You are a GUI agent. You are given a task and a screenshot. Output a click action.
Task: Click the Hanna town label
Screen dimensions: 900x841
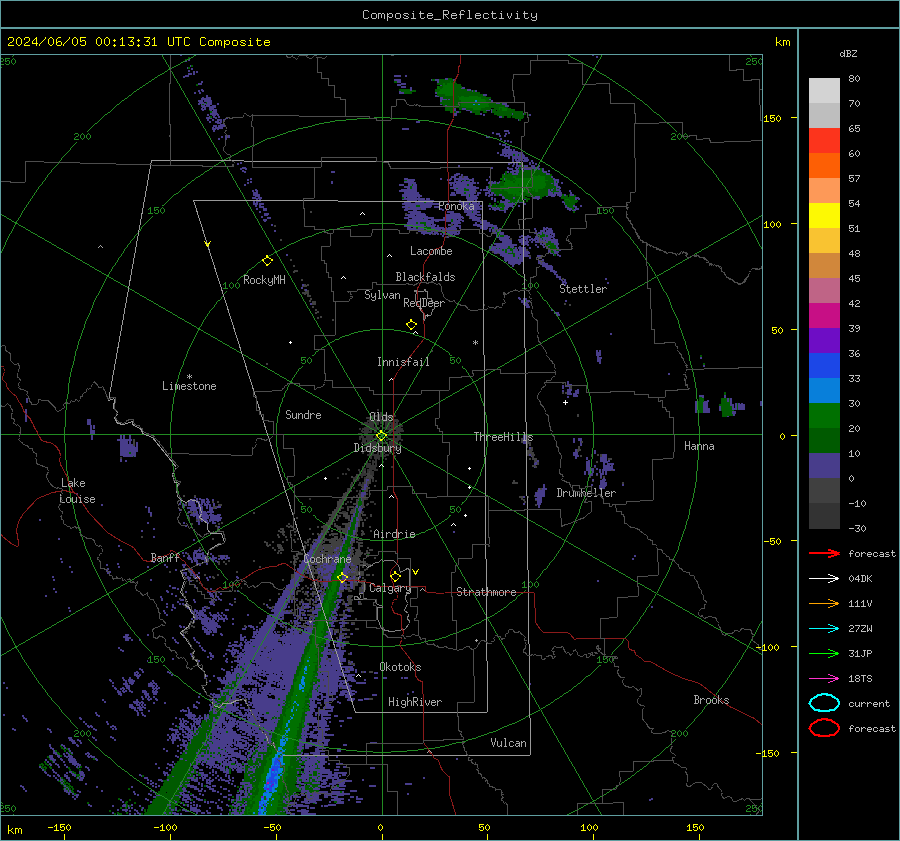pyautogui.click(x=699, y=446)
